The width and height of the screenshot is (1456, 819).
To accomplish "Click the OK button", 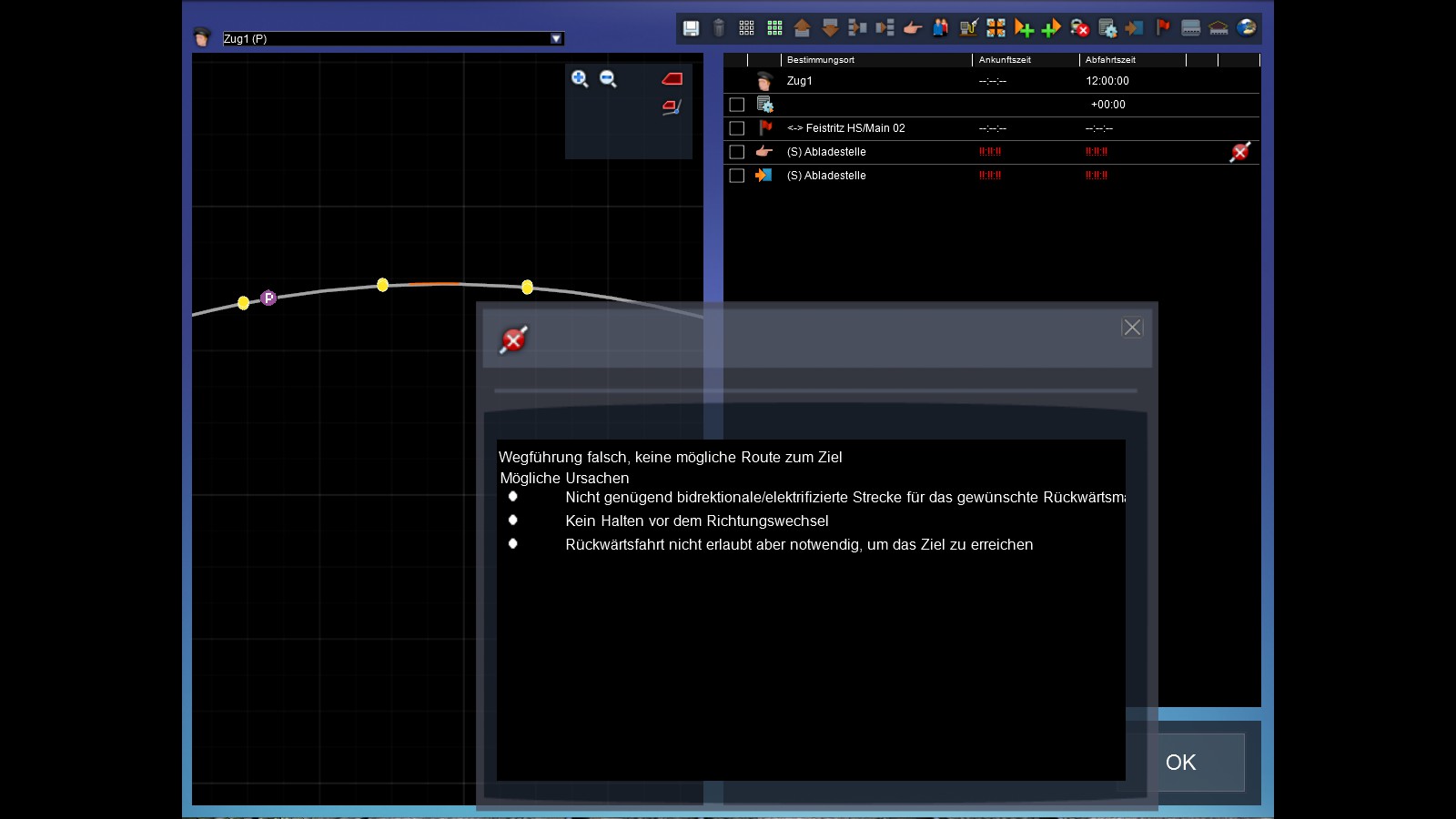I will pos(1181,763).
